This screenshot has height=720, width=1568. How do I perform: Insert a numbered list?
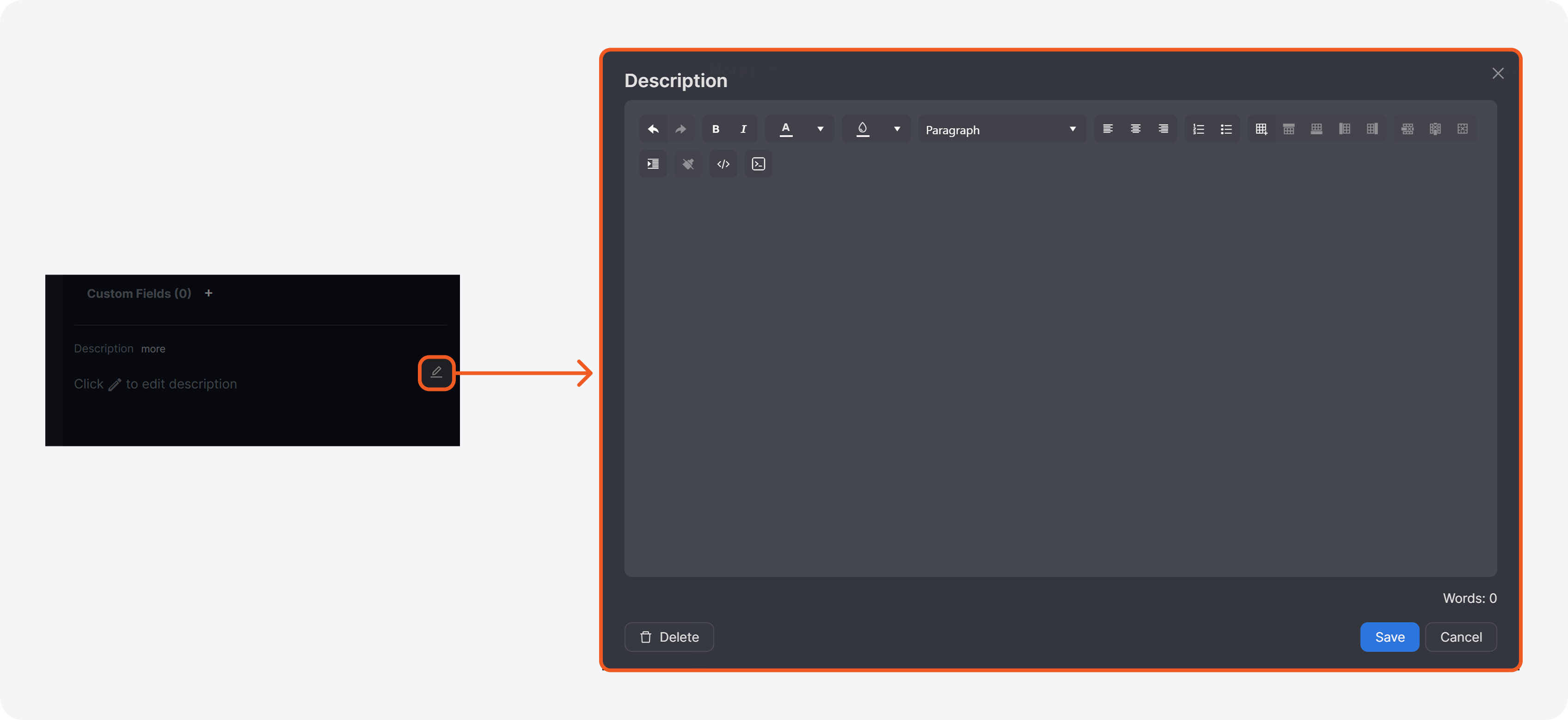click(x=1199, y=129)
